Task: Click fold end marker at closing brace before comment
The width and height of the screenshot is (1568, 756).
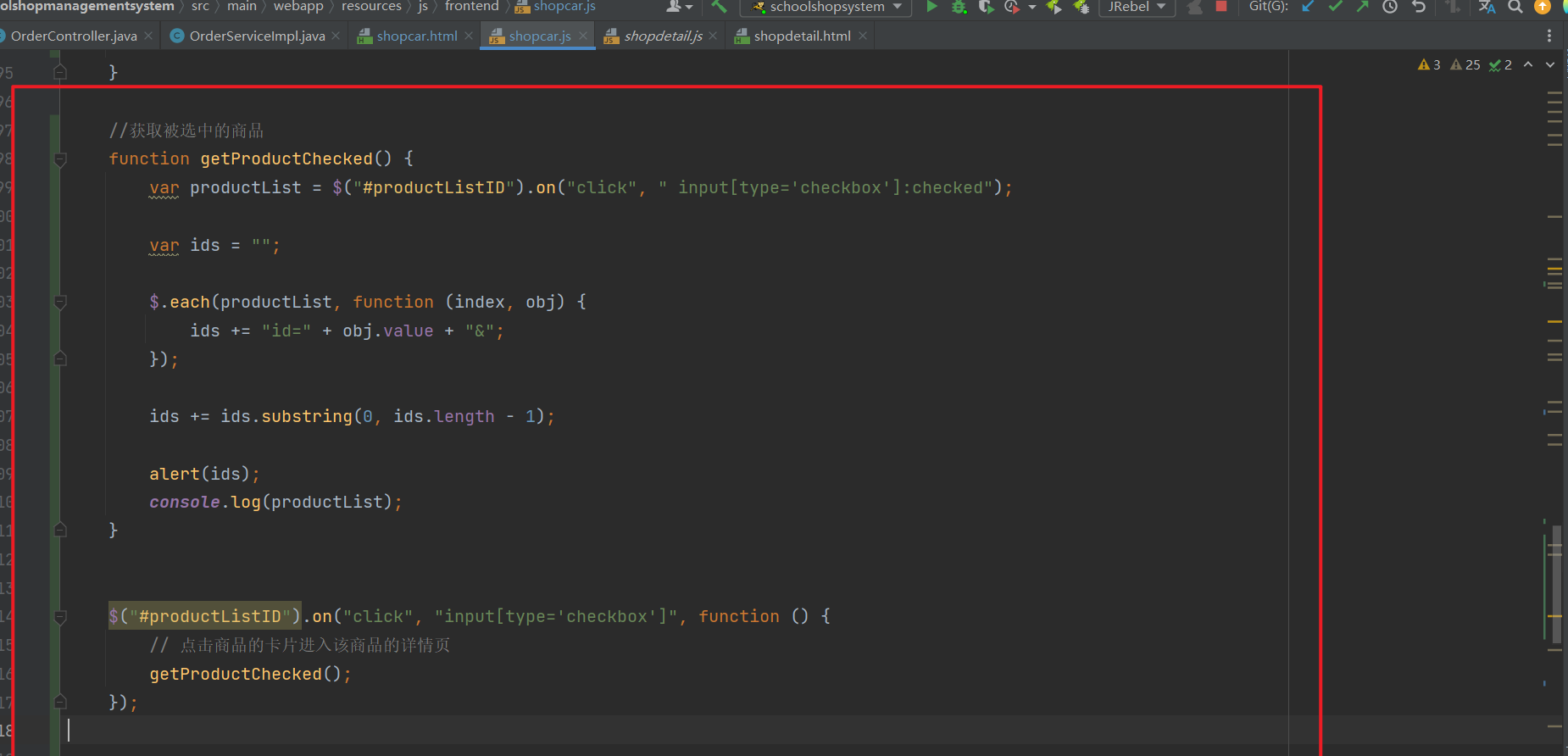Action: 60,72
